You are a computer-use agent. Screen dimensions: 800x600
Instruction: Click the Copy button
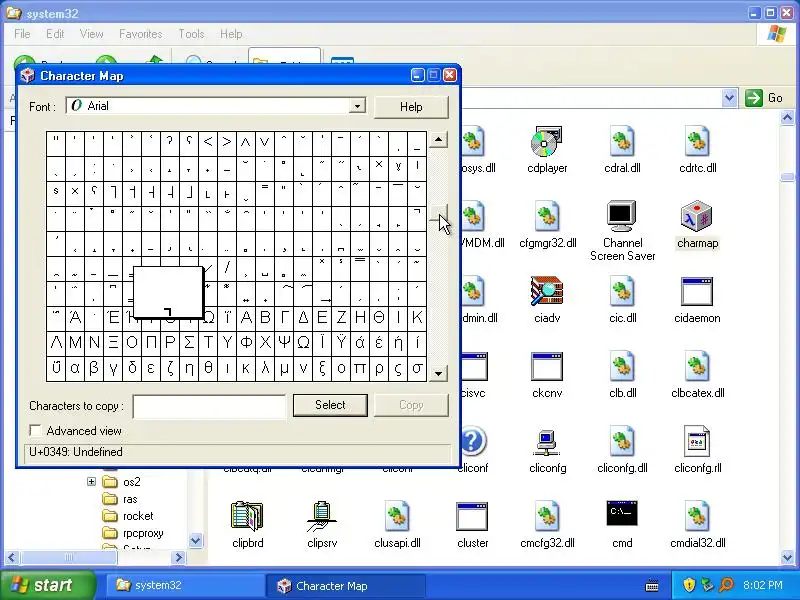coord(411,405)
